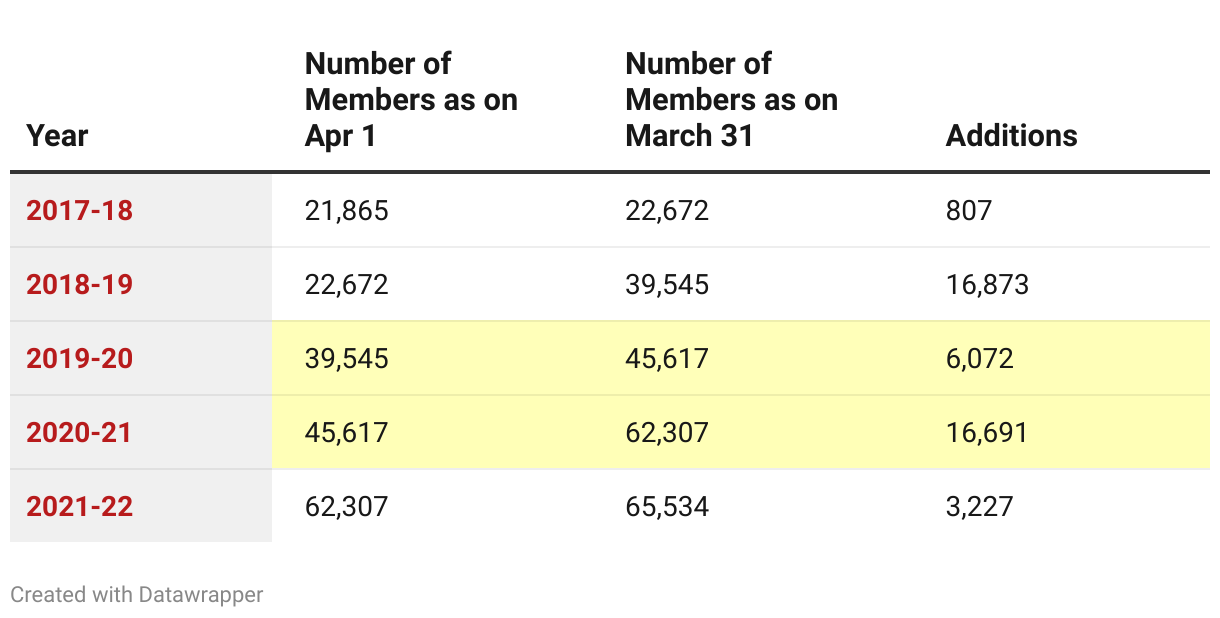Click the 62,307 value in the 2020-21 row
1220x618 pixels.
coord(667,433)
